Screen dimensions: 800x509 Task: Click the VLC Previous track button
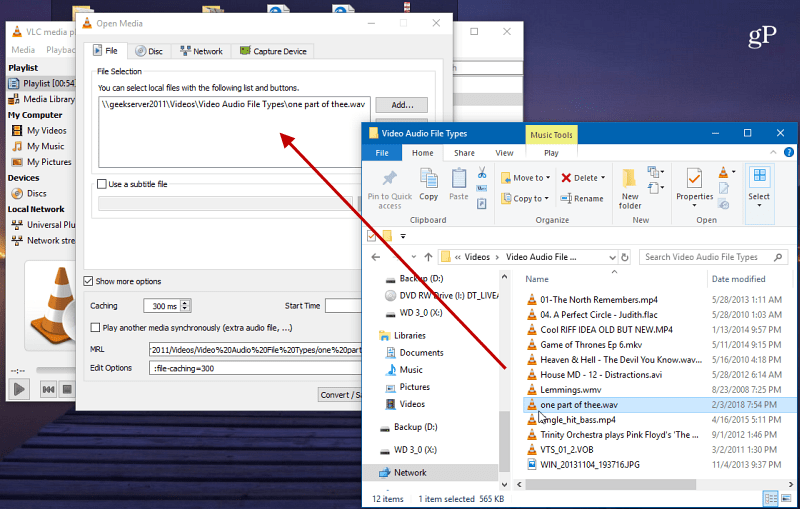pyautogui.click(x=48, y=390)
